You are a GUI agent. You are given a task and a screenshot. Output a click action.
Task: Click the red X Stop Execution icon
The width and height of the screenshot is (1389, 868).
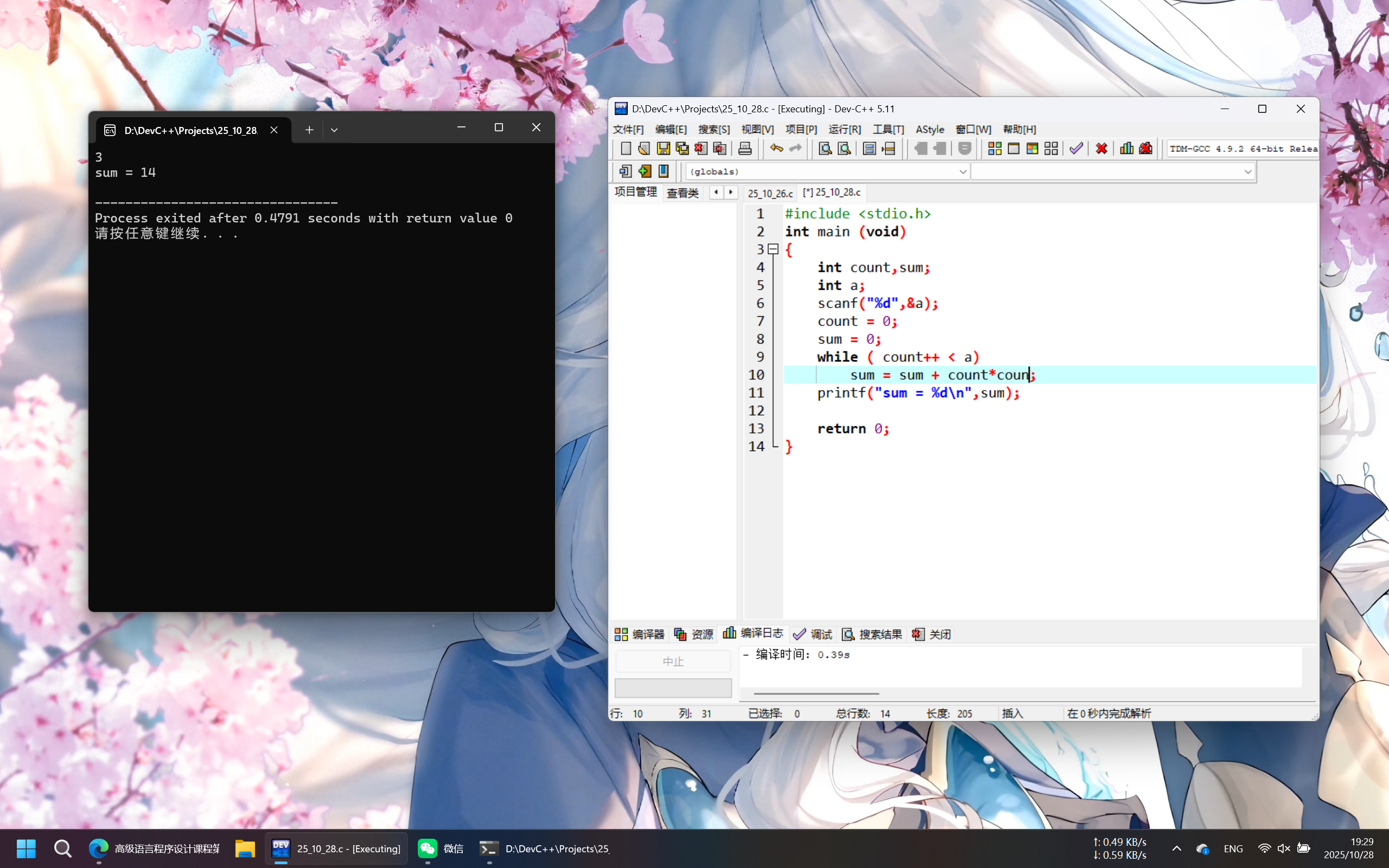(x=1101, y=149)
